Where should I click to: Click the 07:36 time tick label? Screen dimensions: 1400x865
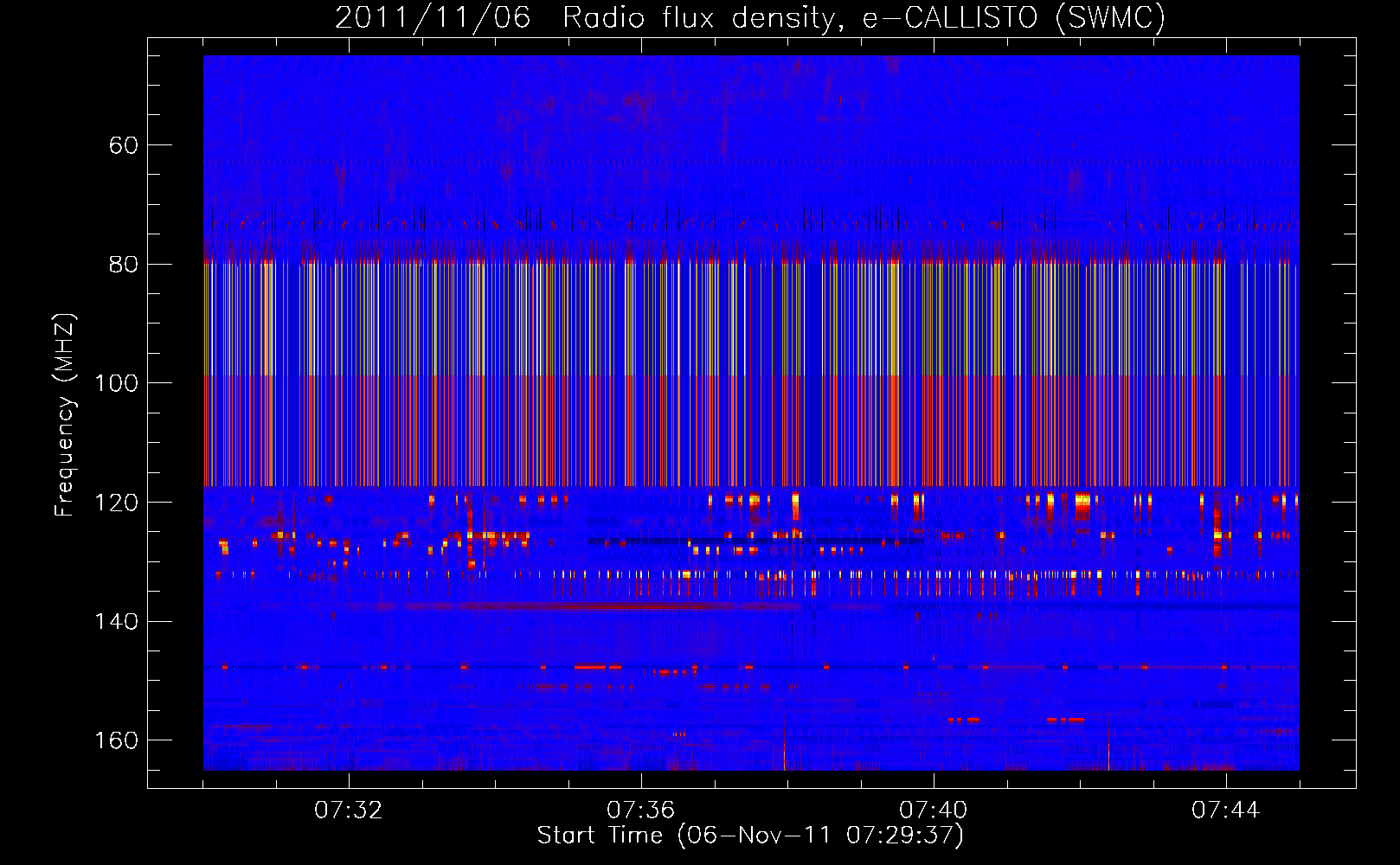click(x=641, y=811)
